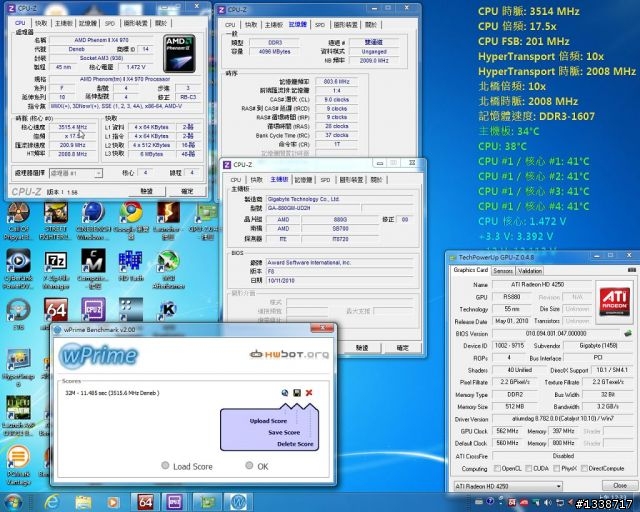
Task: Click ATI Radeon HD 4250 name field
Action: pyautogui.click(x=543, y=284)
